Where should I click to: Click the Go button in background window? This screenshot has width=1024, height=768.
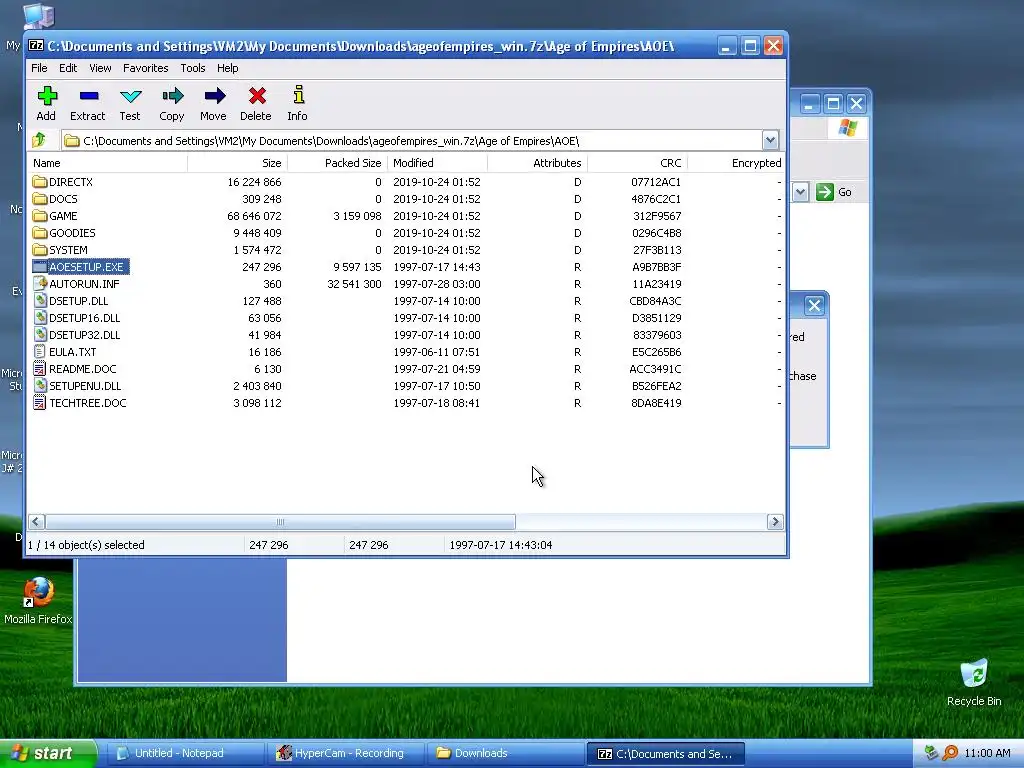[834, 192]
